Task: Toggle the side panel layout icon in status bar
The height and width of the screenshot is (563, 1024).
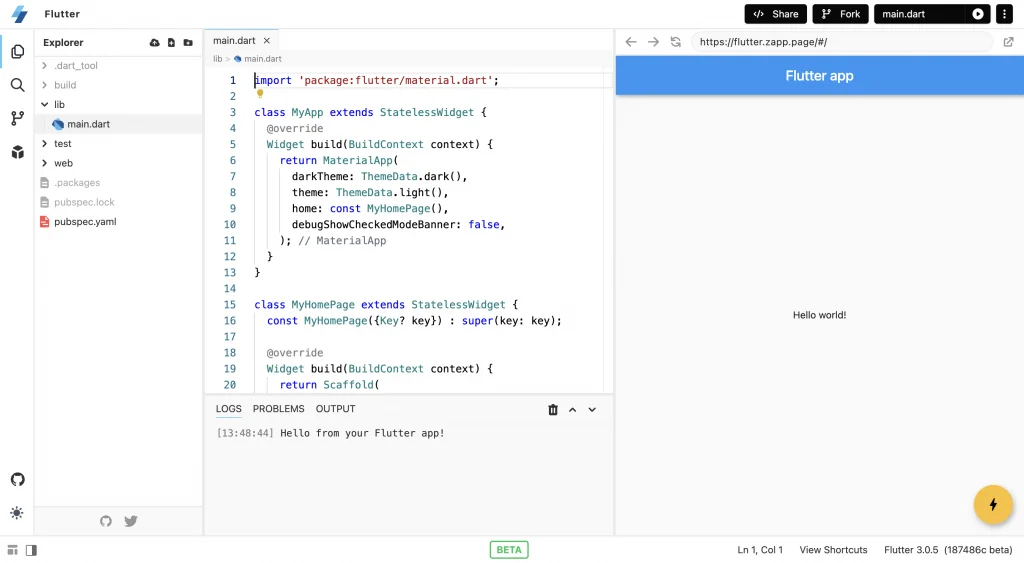Action: [x=31, y=550]
